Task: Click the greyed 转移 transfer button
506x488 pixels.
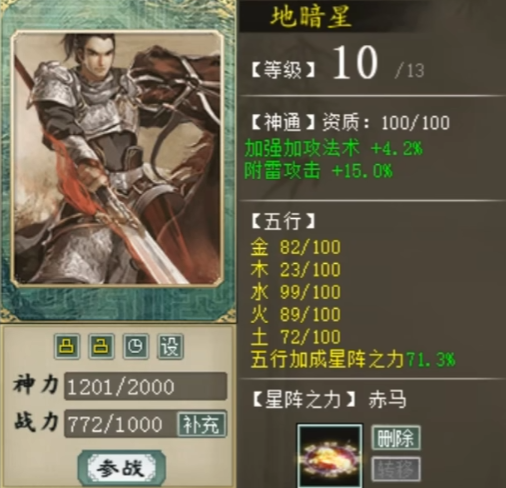Action: (396, 469)
